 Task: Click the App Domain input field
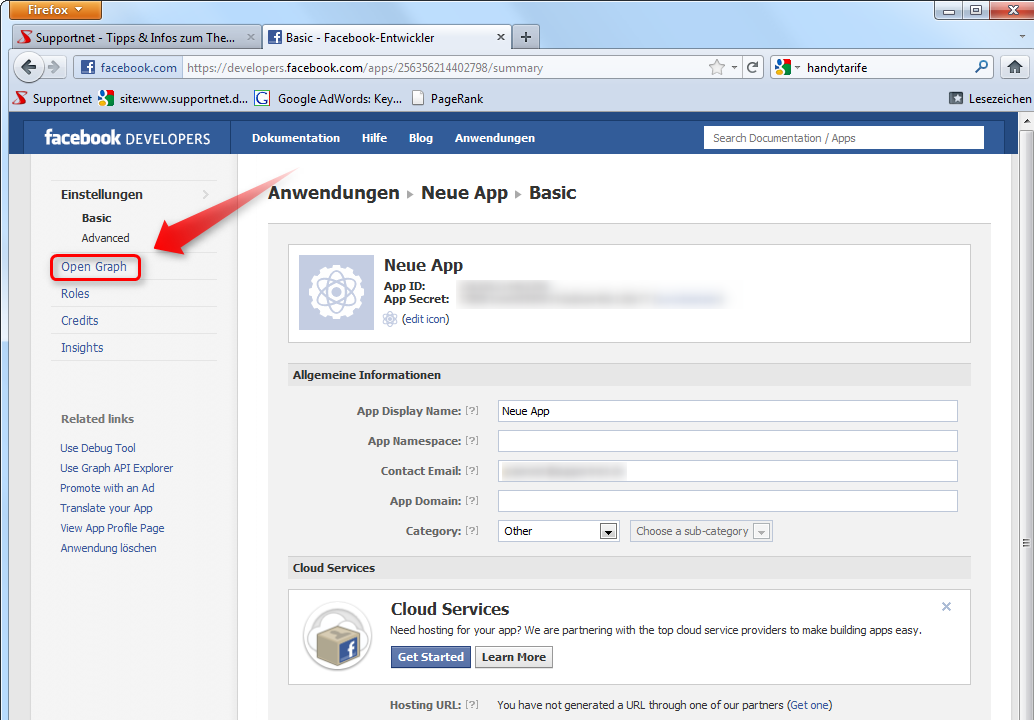[727, 500]
